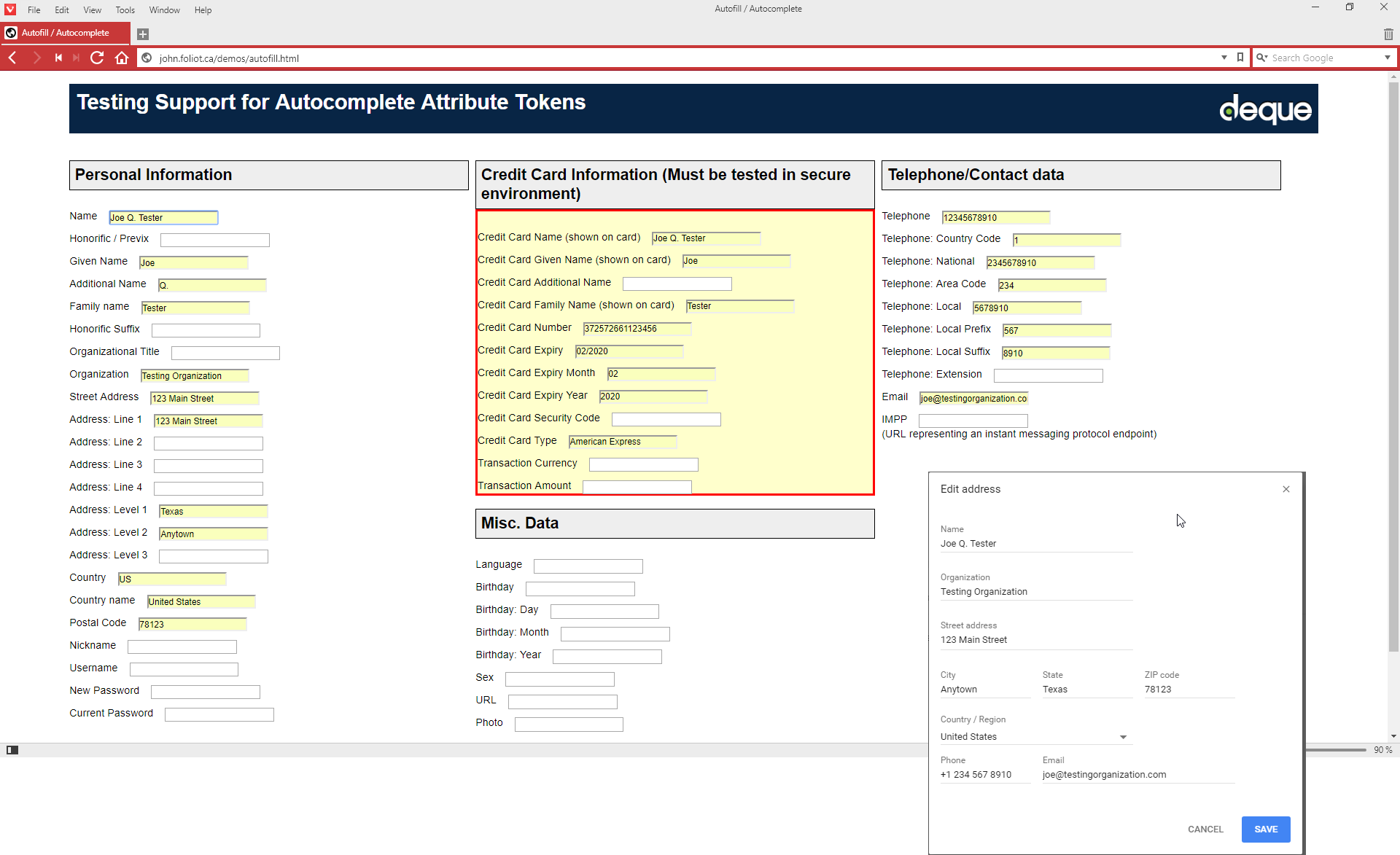This screenshot has height=855, width=1400.
Task: Click the Rewind history button
Action: (x=58, y=58)
